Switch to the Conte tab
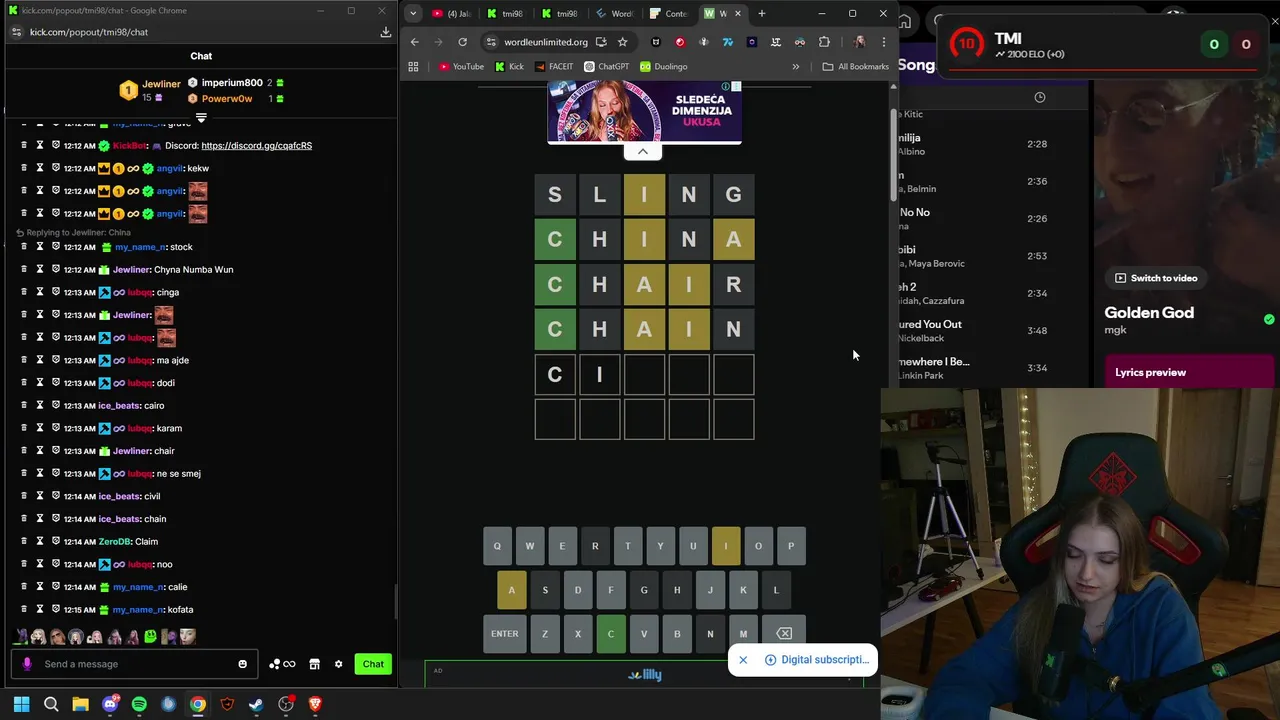The image size is (1280, 720). pyautogui.click(x=668, y=14)
